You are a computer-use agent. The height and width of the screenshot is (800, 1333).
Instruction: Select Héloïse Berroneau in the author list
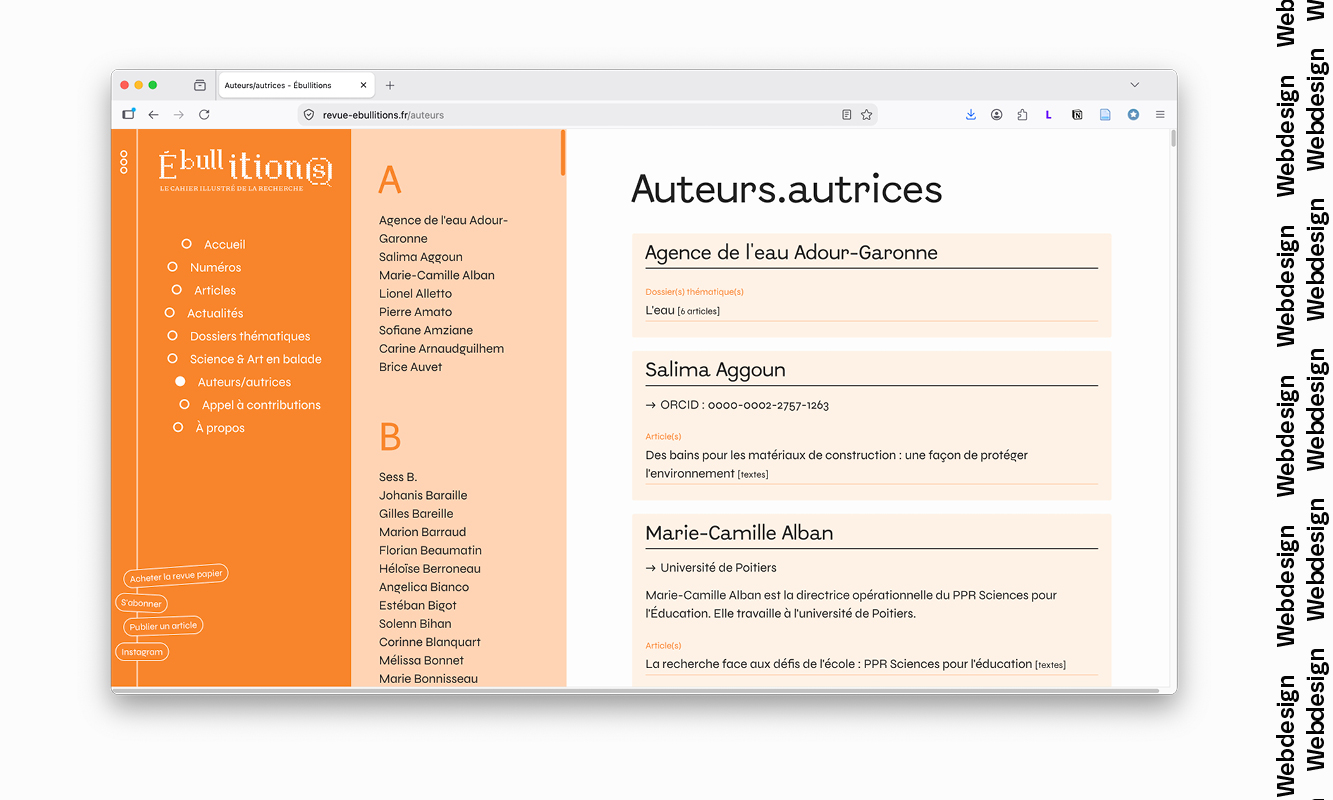[x=430, y=569]
